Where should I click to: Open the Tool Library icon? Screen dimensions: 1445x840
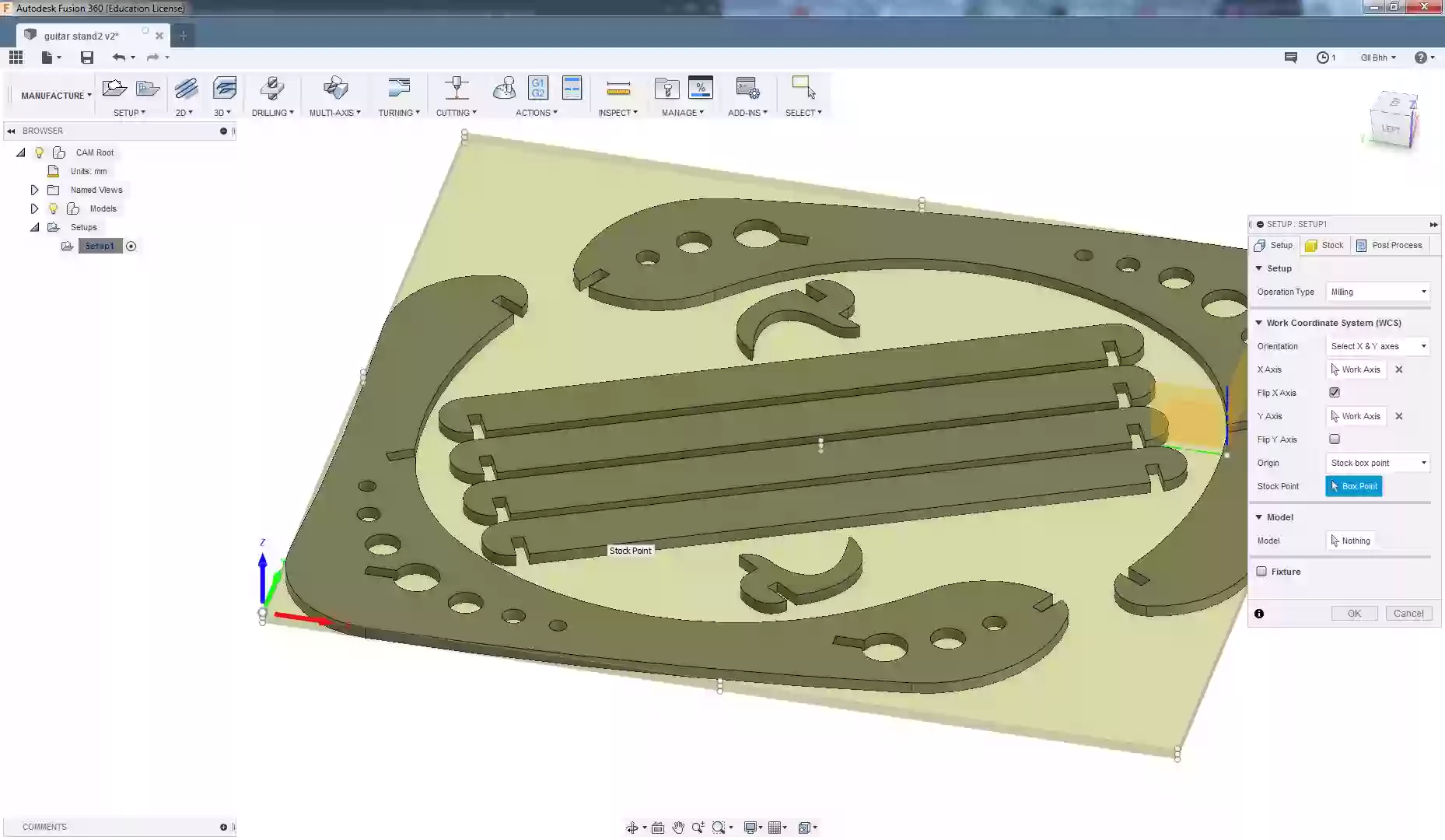click(x=667, y=89)
